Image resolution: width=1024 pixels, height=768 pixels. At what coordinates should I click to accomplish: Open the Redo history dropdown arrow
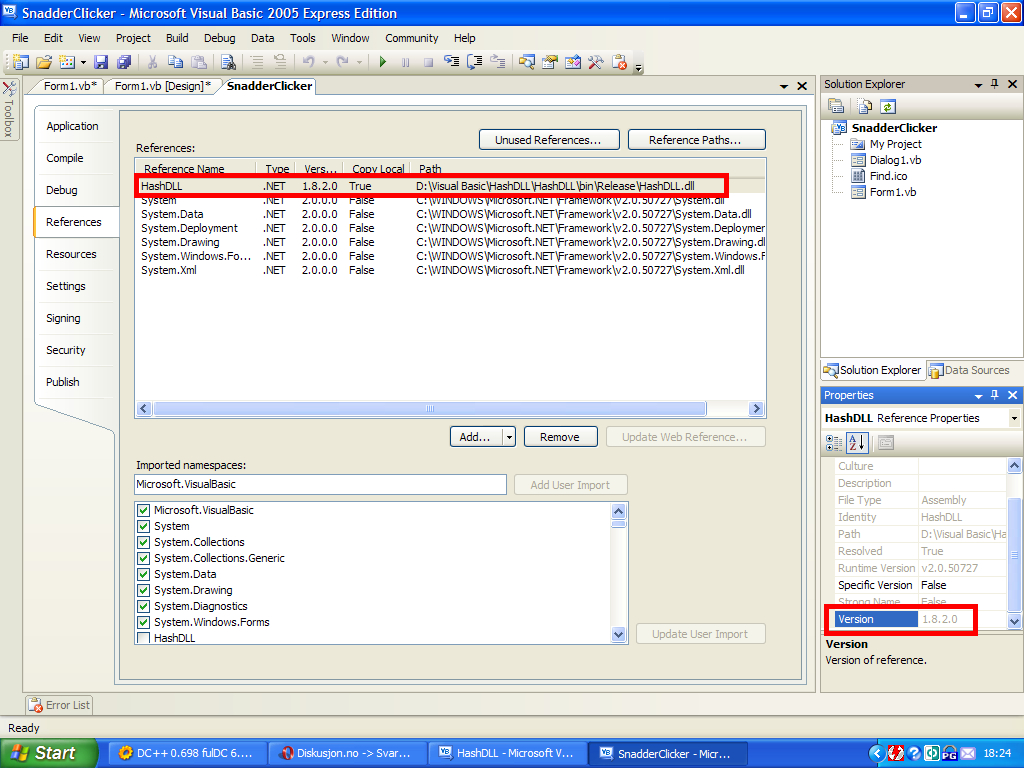click(359, 63)
